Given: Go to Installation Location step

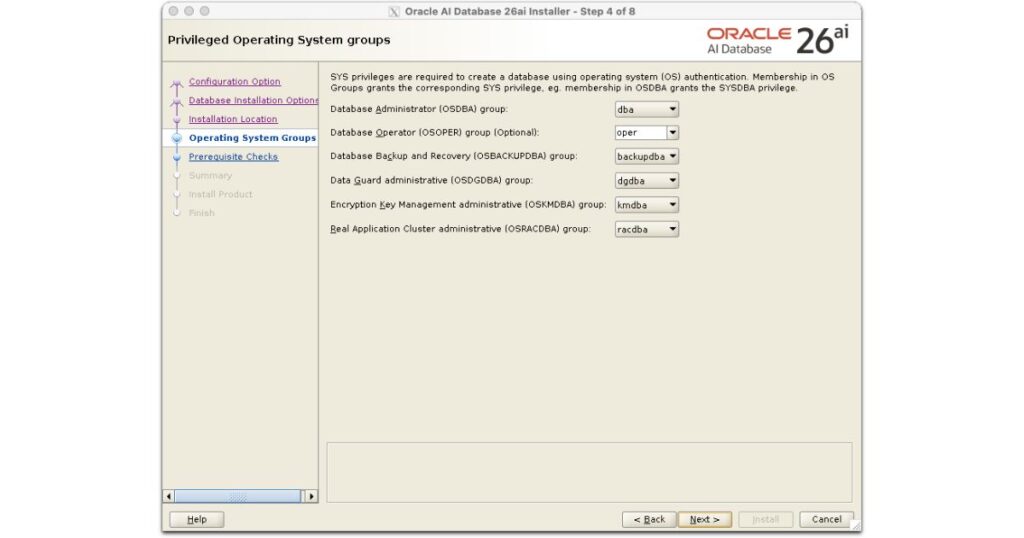Looking at the screenshot, I should point(233,119).
